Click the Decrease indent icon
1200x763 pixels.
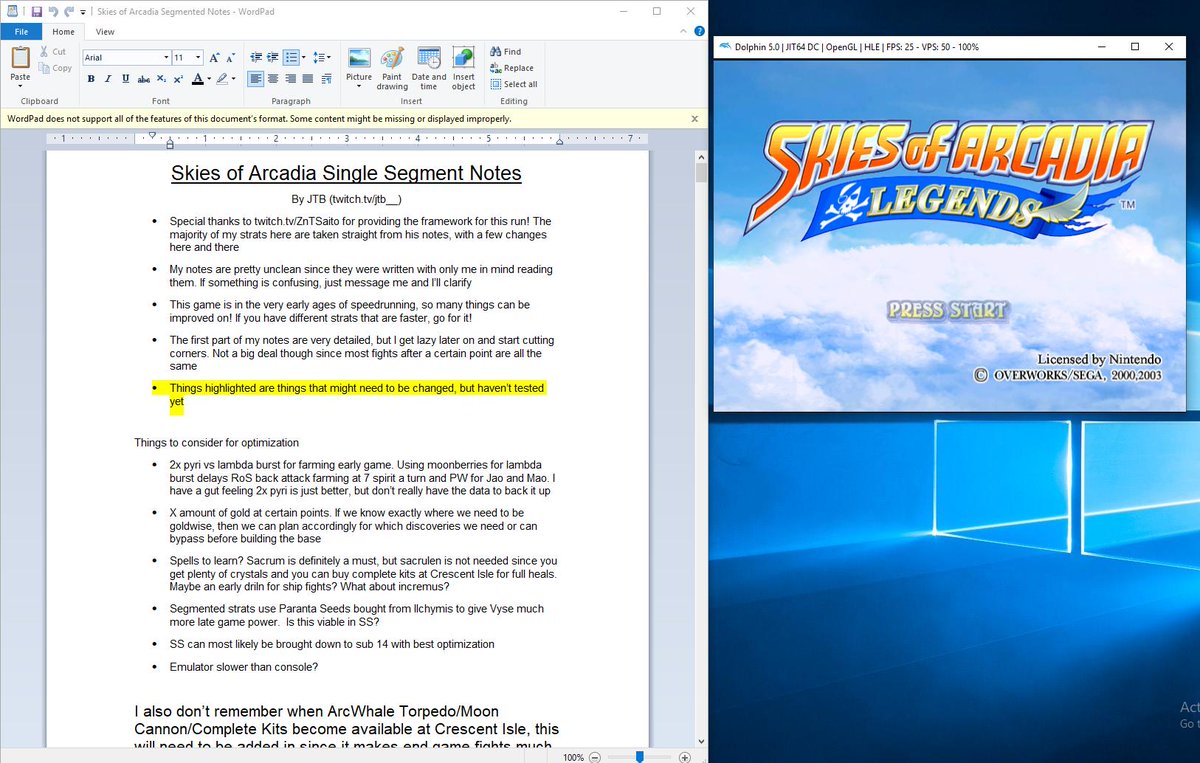(x=256, y=58)
